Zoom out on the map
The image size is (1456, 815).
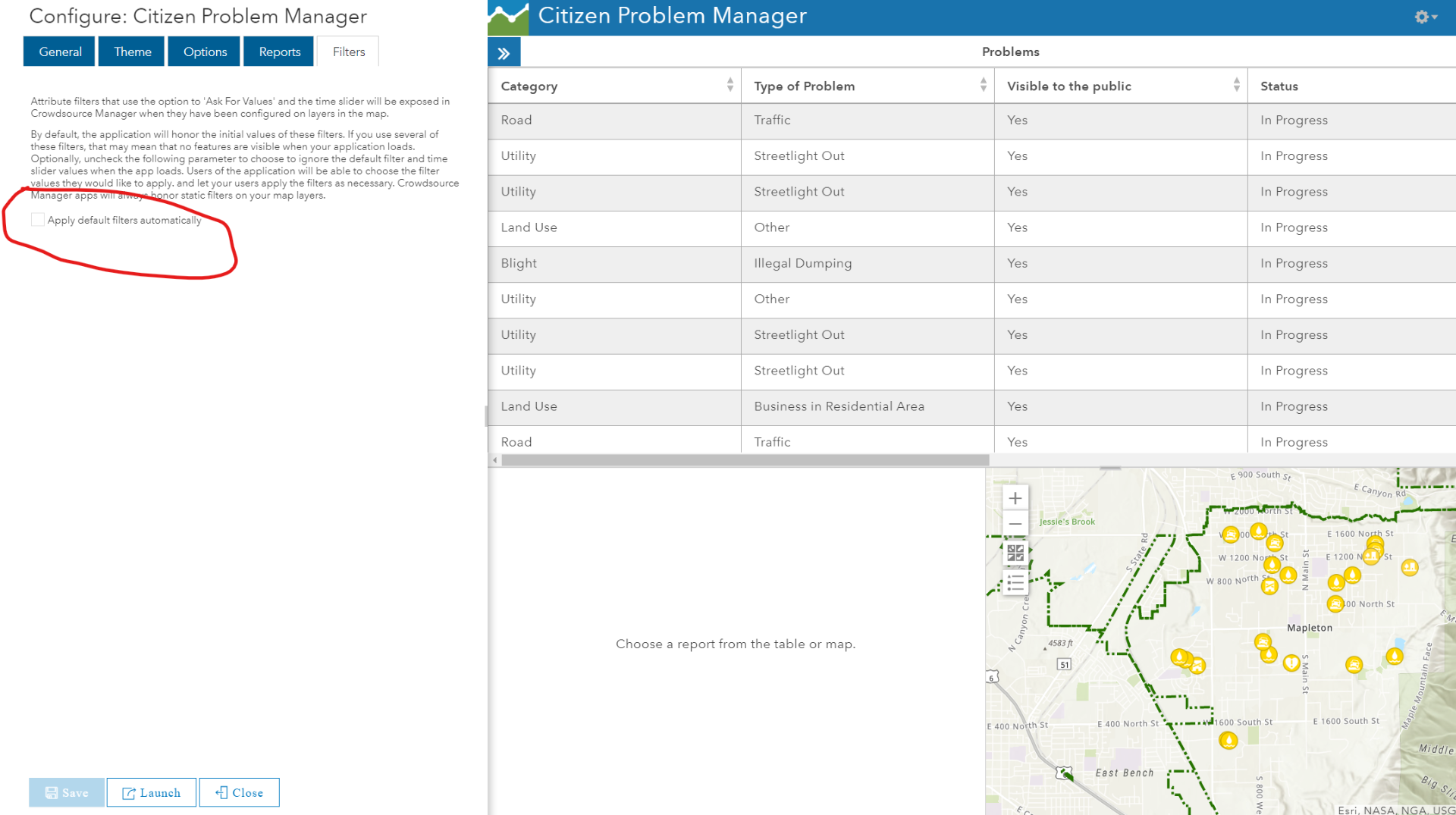coord(1015,524)
